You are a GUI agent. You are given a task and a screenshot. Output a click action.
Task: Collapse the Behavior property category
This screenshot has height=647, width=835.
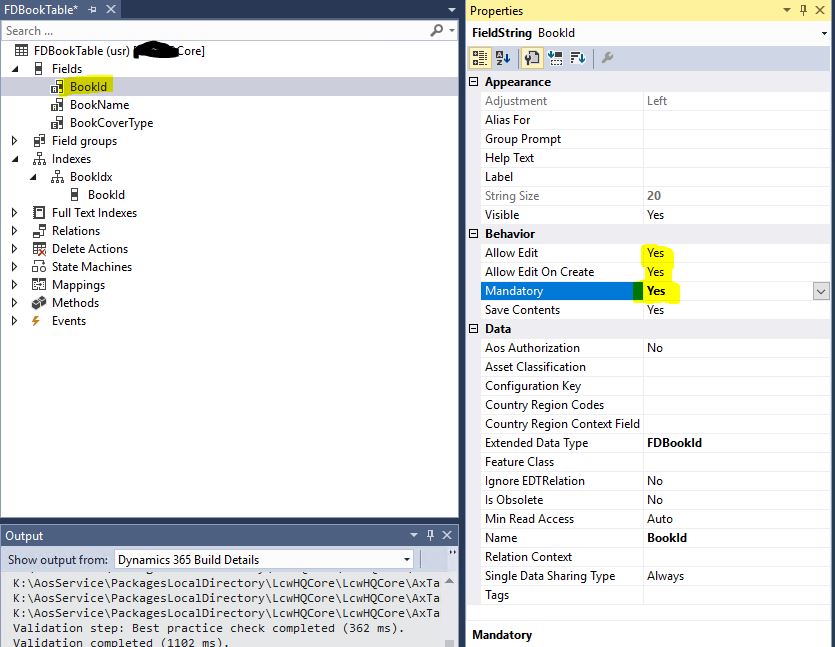[474, 234]
